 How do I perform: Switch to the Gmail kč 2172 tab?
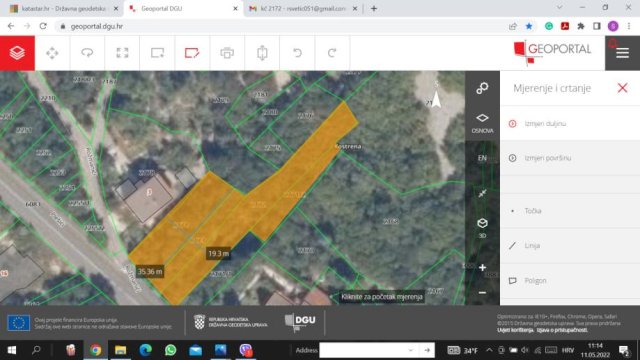(x=303, y=8)
